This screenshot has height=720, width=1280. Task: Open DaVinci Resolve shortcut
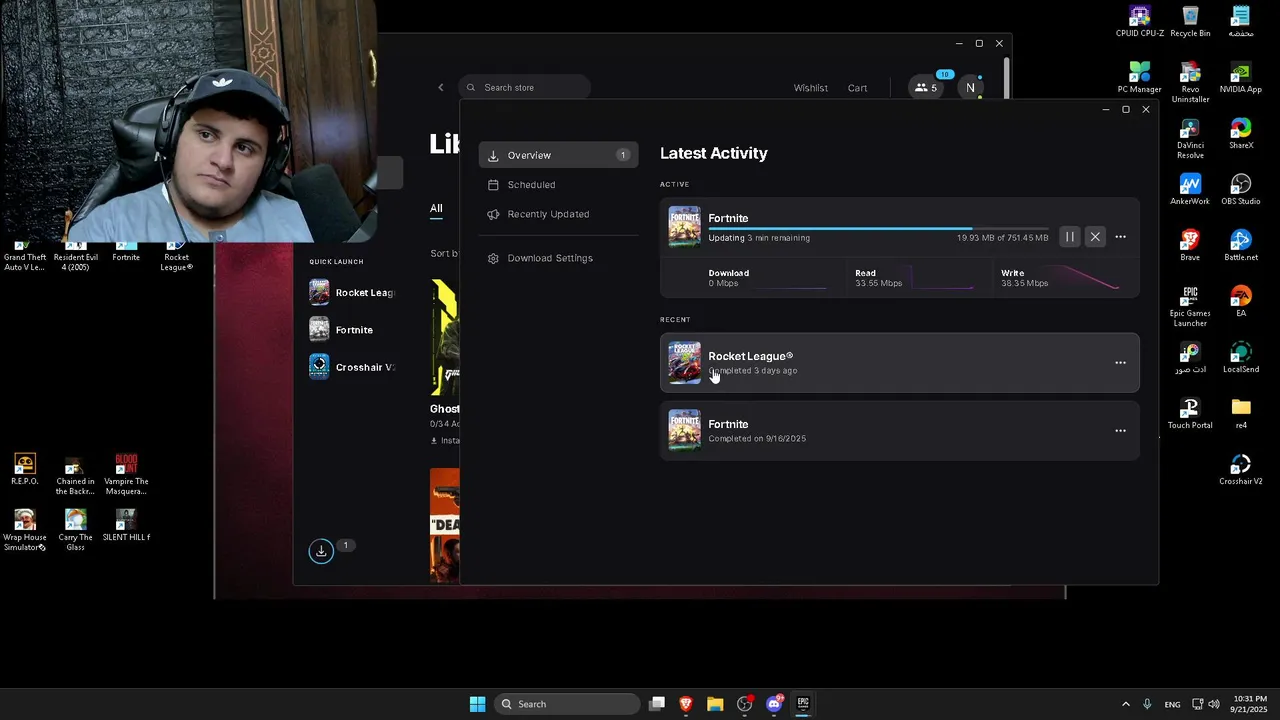(x=1190, y=138)
